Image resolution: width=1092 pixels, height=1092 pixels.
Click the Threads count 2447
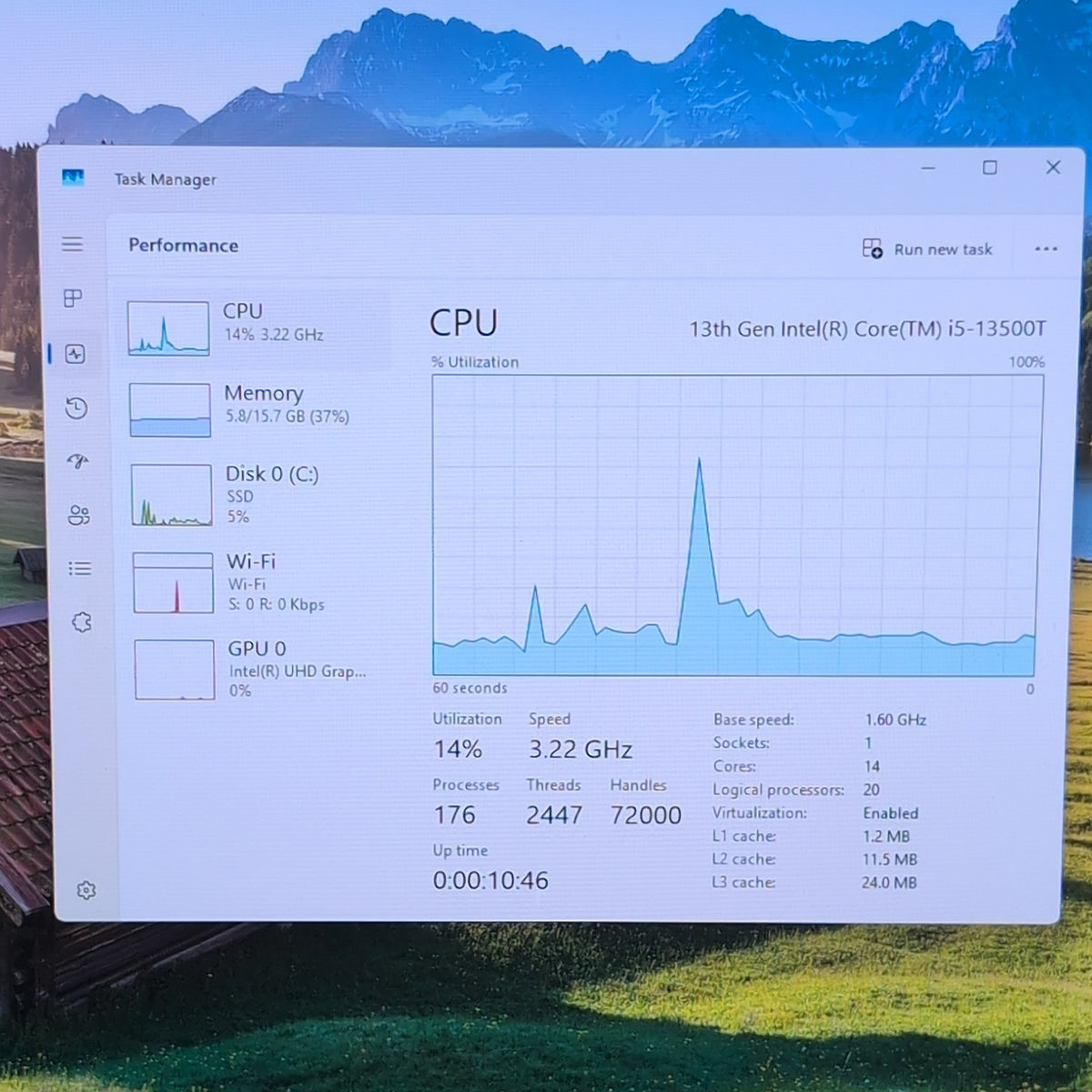[554, 814]
